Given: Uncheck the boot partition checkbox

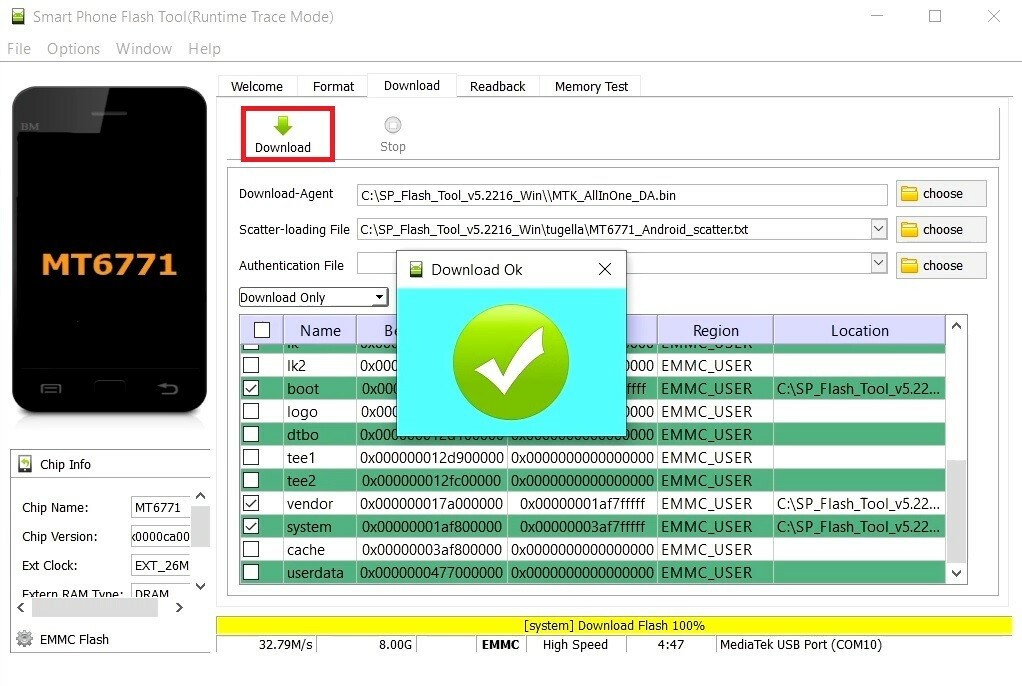Looking at the screenshot, I should coord(252,388).
